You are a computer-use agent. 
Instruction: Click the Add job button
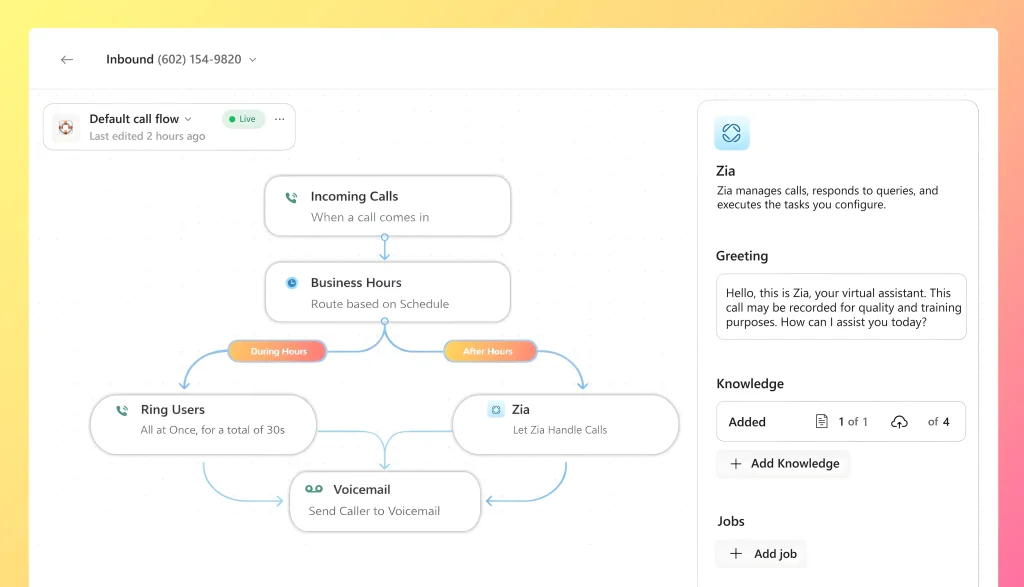(x=764, y=554)
